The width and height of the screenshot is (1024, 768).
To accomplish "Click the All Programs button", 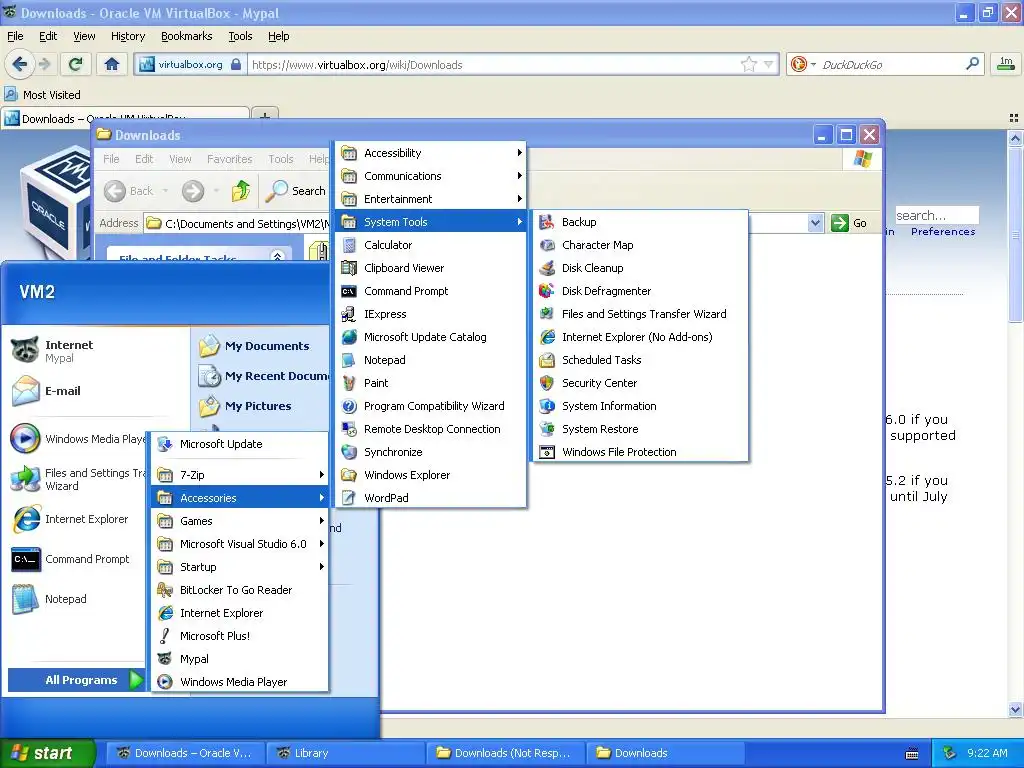I will coord(76,680).
